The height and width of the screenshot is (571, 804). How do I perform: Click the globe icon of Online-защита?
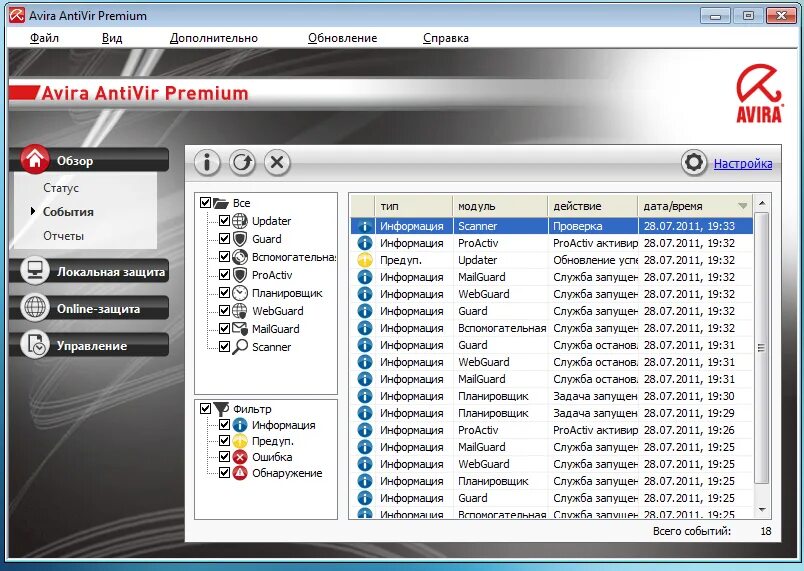[x=35, y=308]
